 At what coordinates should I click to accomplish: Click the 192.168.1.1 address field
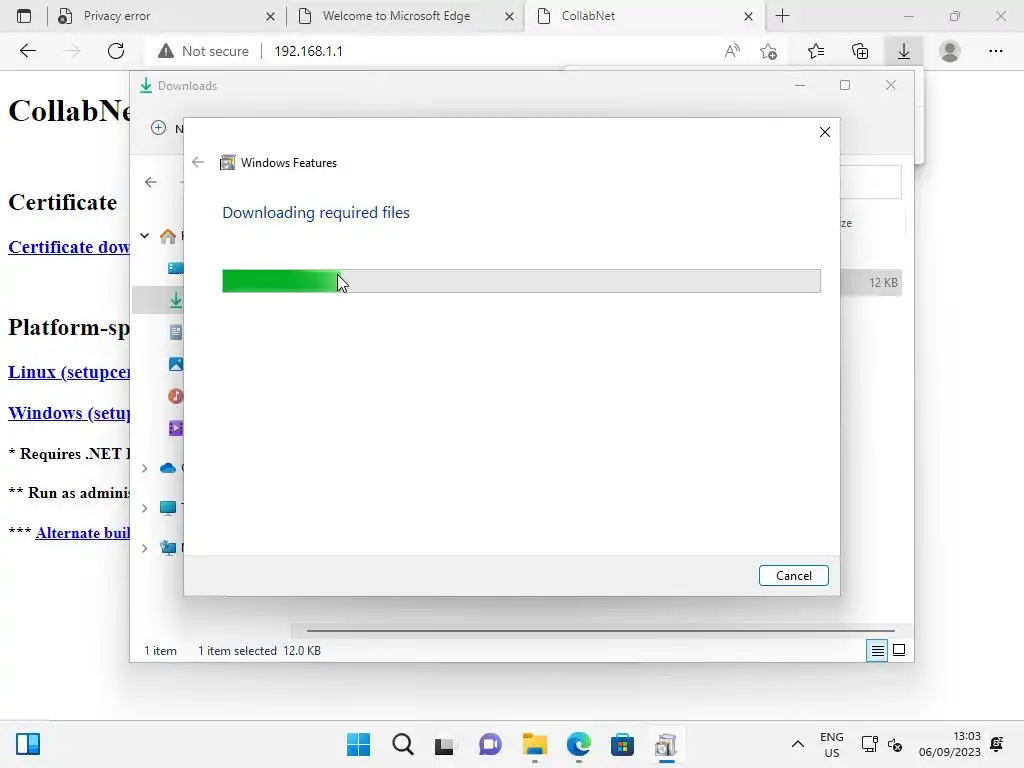click(x=308, y=51)
